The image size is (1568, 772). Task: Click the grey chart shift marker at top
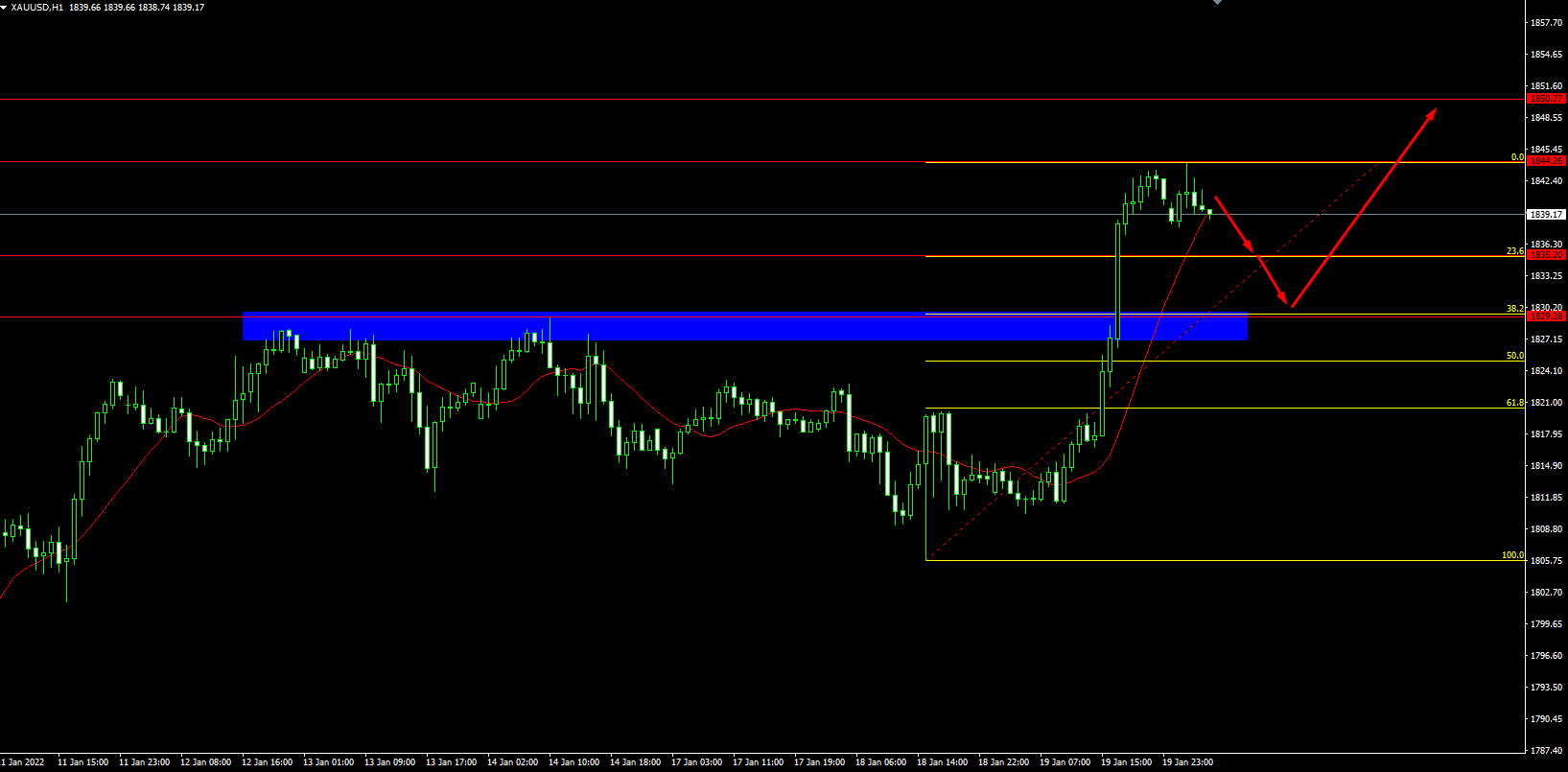tap(1217, 3)
